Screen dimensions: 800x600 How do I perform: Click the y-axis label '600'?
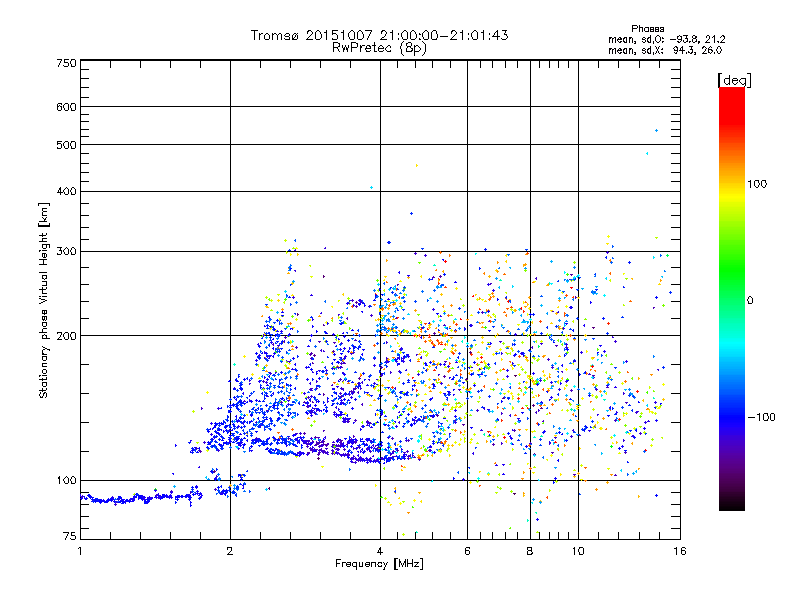tap(66, 107)
